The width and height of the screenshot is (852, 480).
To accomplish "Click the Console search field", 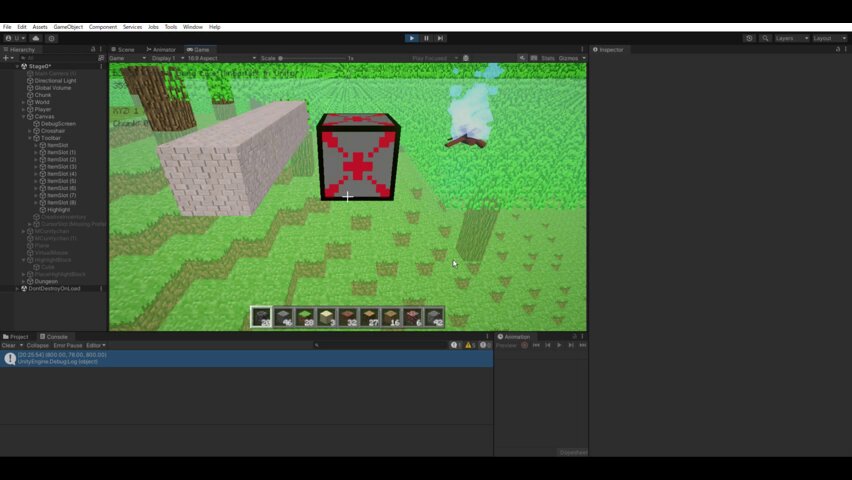I will [379, 345].
